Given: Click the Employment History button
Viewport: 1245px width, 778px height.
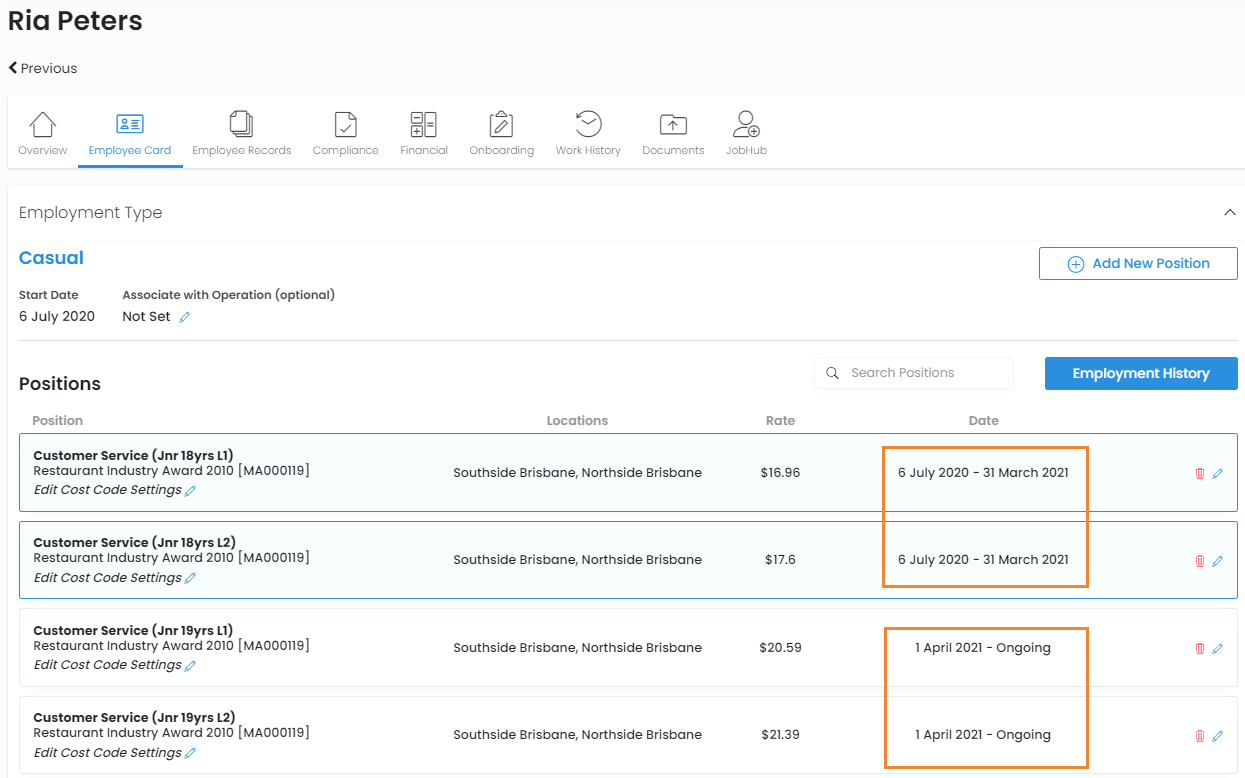Looking at the screenshot, I should (1140, 374).
